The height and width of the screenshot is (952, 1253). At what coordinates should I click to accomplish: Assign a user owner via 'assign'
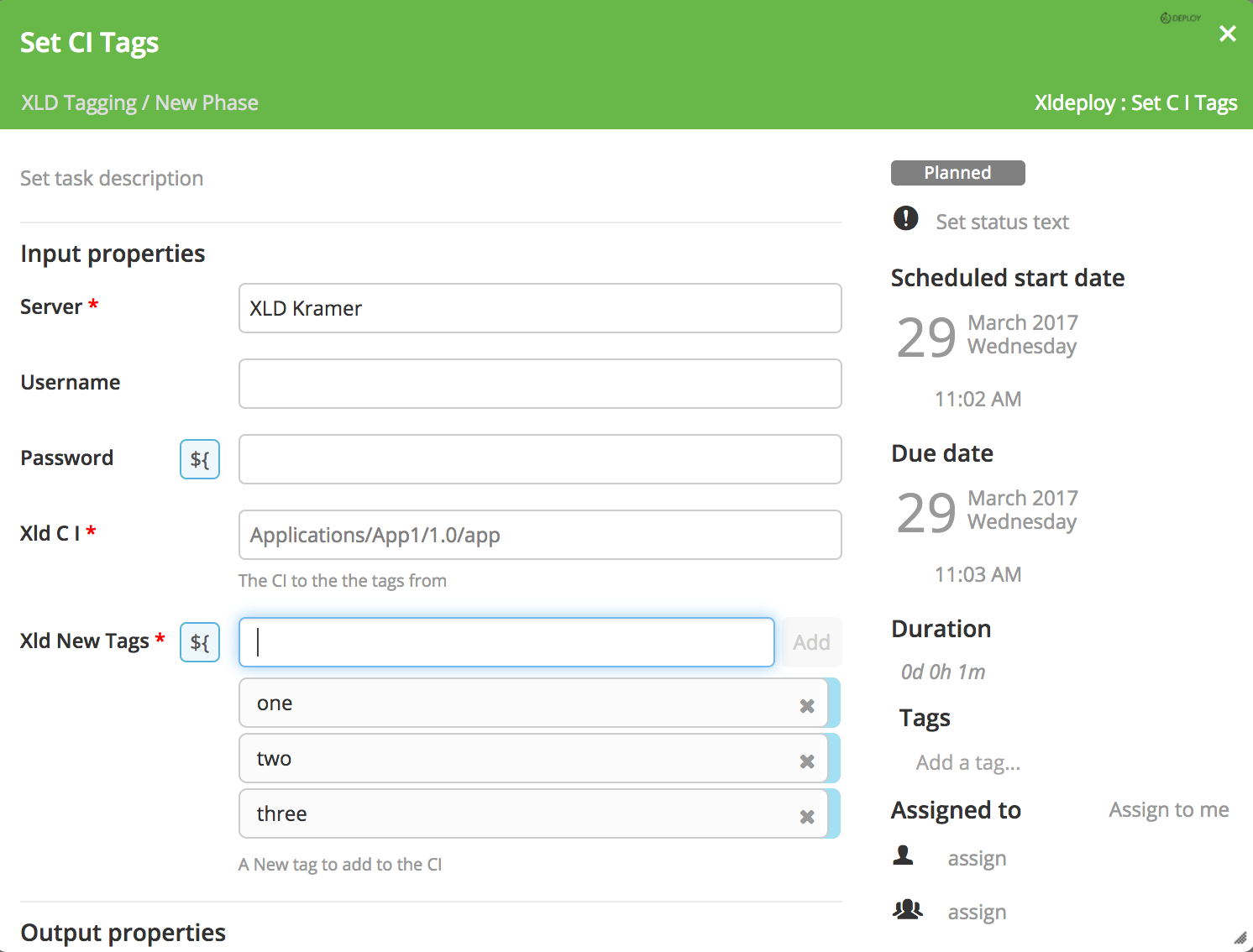click(977, 859)
